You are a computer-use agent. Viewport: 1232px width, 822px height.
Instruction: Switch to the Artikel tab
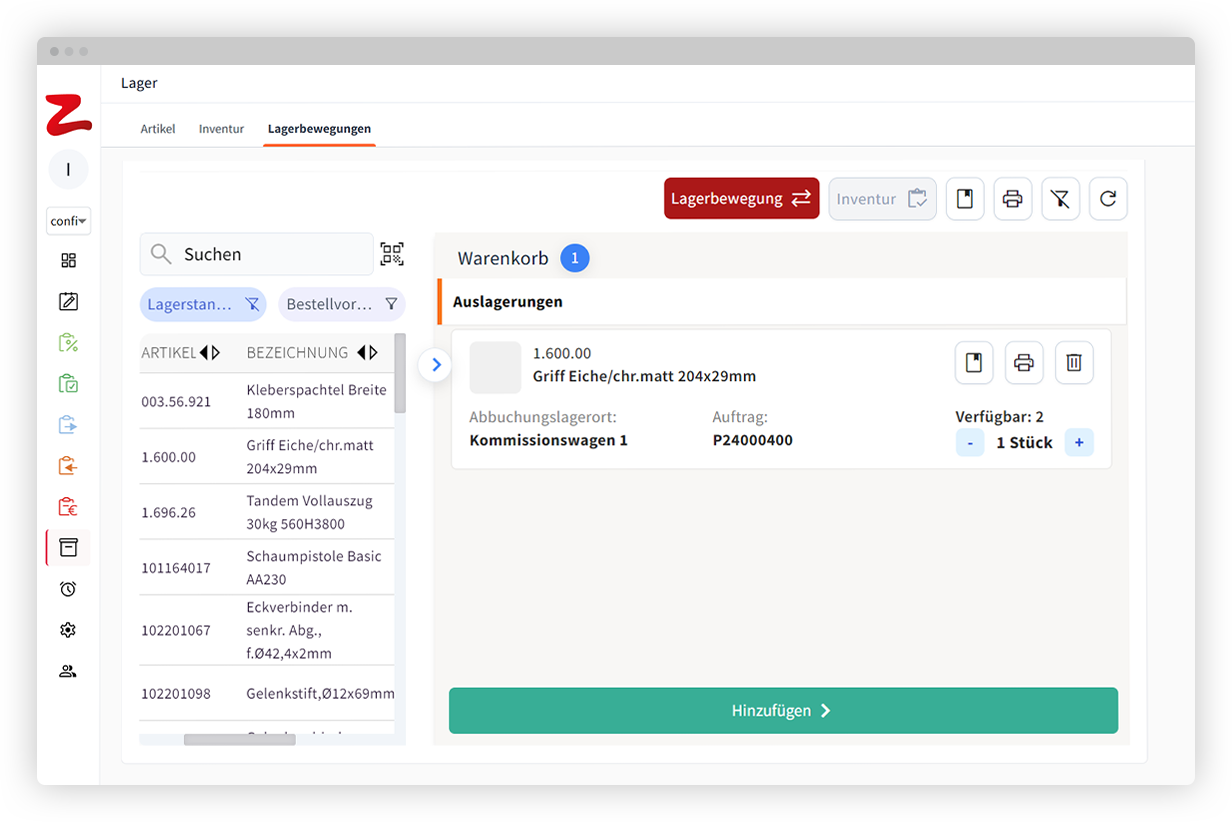(158, 129)
